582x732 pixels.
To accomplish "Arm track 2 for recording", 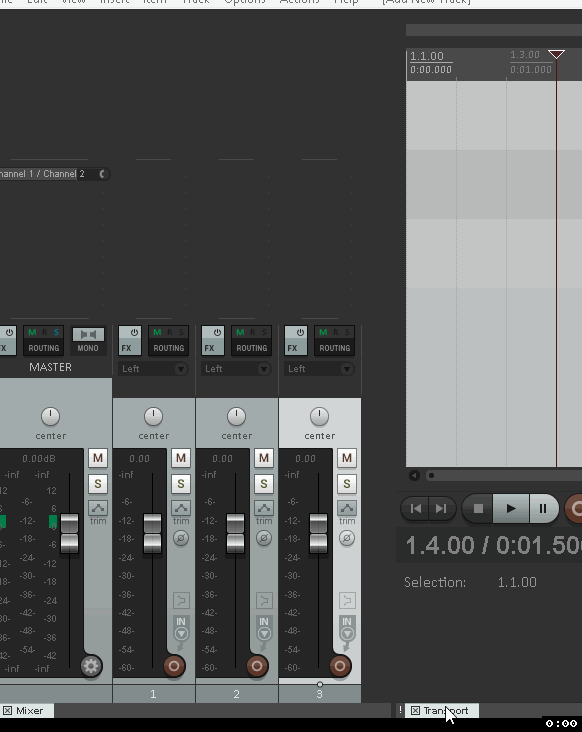I will coord(257,666).
